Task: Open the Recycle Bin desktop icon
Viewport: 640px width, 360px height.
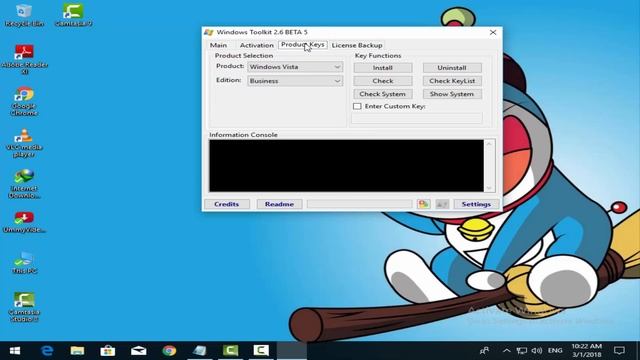Action: click(24, 15)
